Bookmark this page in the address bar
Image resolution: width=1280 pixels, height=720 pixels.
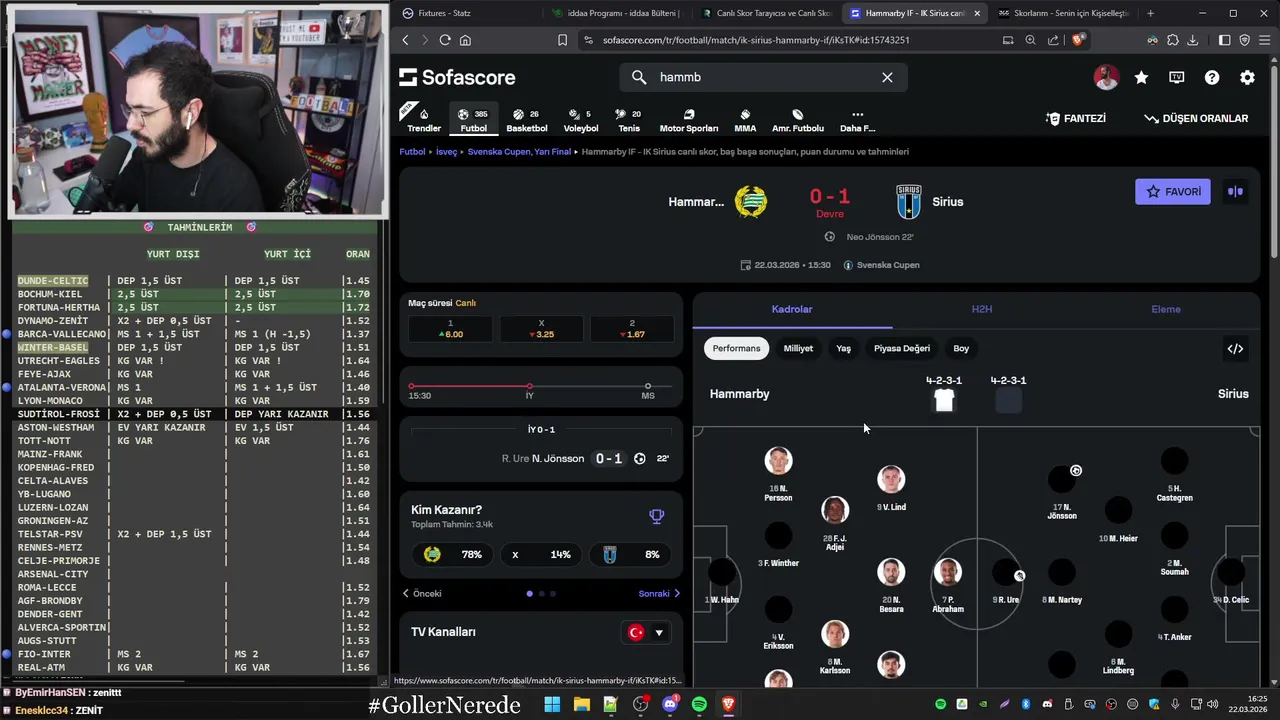click(x=562, y=40)
